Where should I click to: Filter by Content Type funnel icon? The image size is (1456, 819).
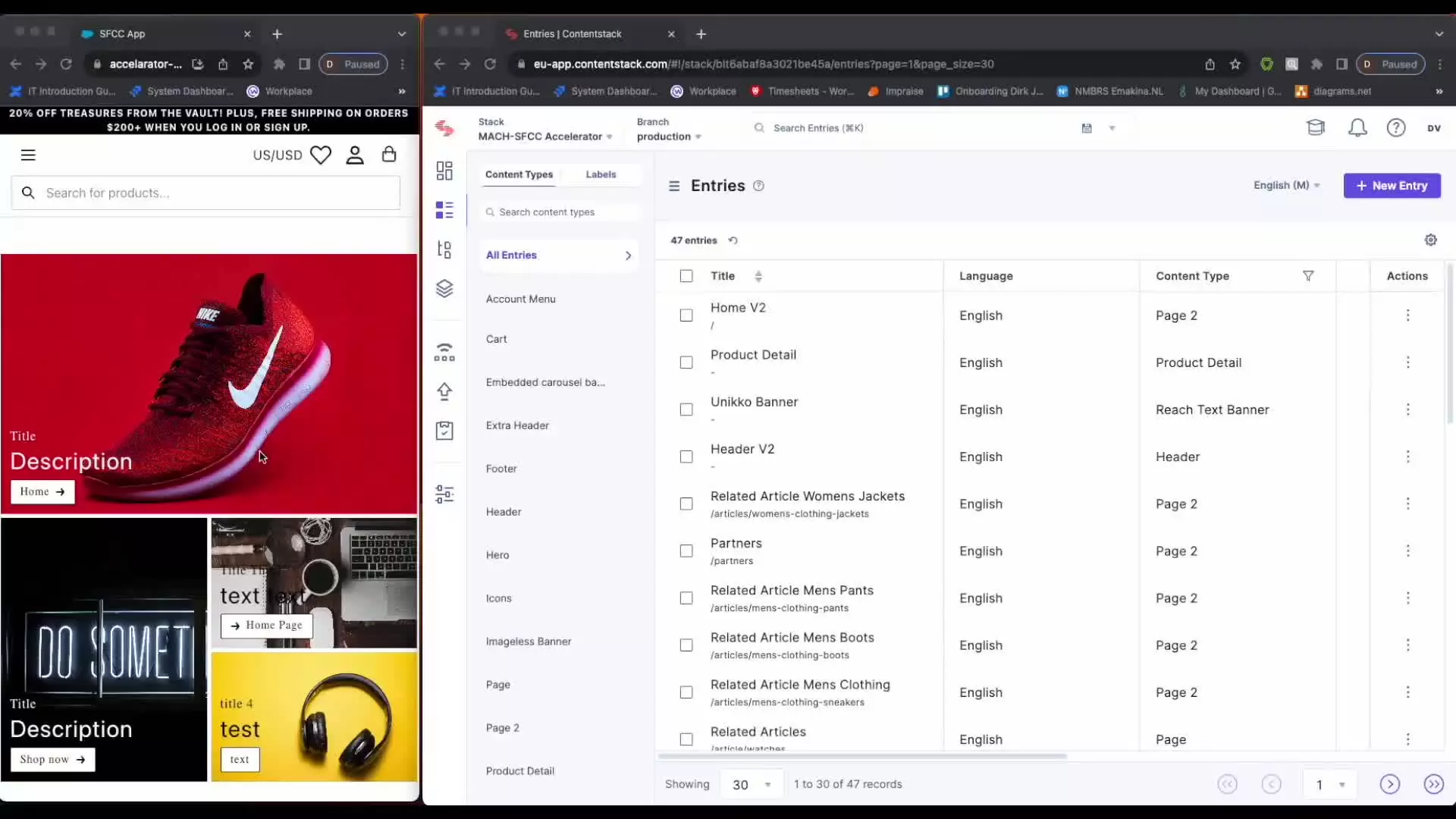pos(1308,276)
